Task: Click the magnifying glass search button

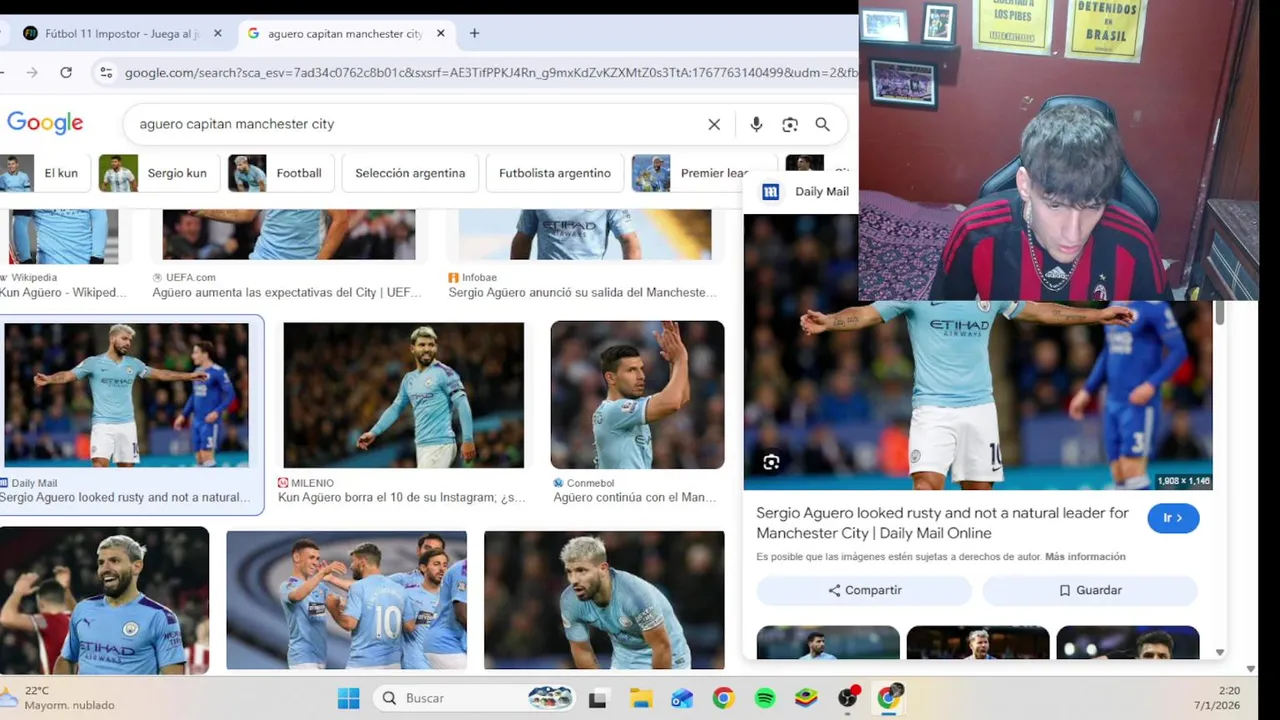Action: pyautogui.click(x=822, y=124)
